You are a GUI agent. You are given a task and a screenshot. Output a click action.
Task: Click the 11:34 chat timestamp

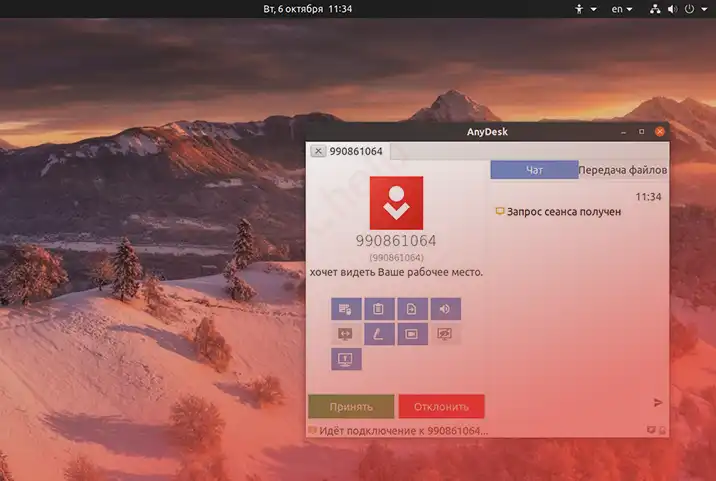coord(648,197)
